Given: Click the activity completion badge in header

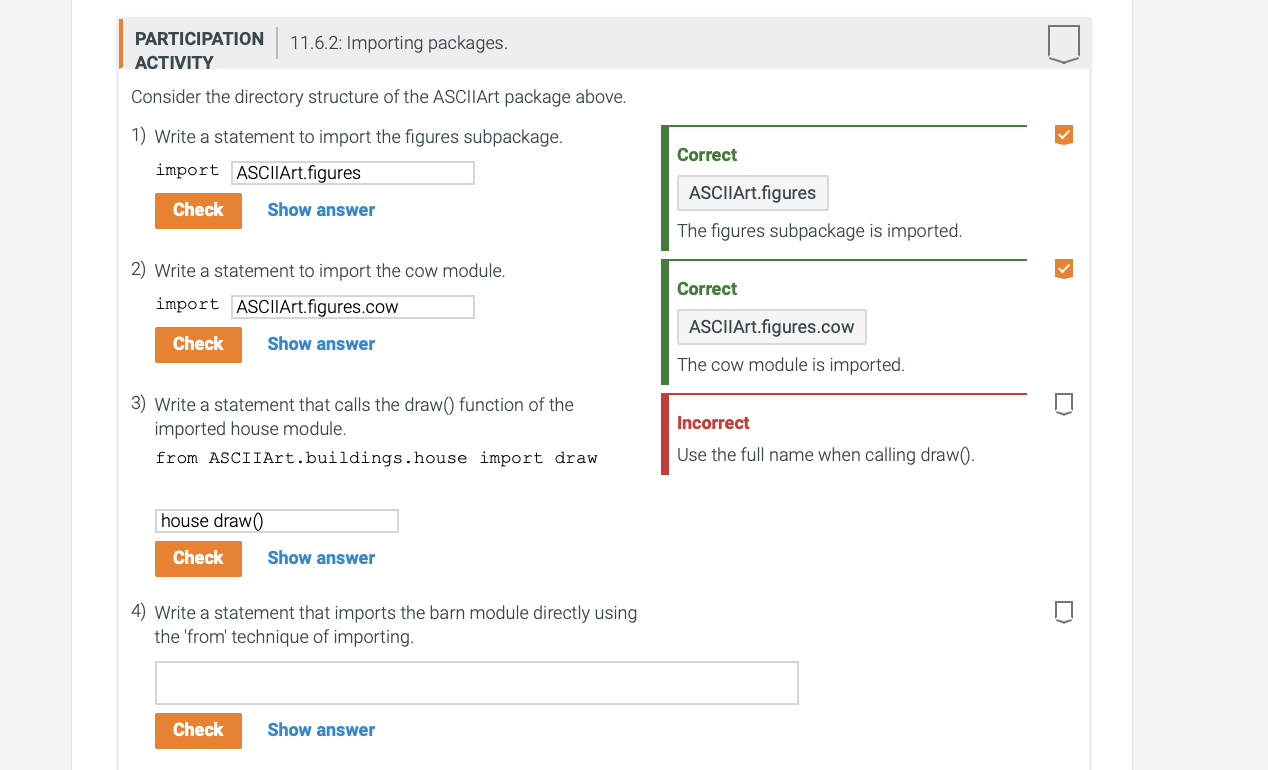Looking at the screenshot, I should click(1063, 44).
